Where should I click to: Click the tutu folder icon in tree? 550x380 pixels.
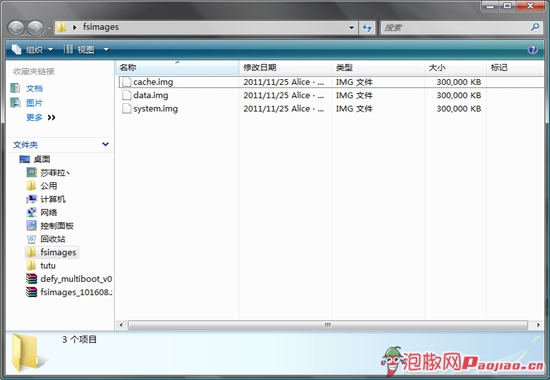31,265
